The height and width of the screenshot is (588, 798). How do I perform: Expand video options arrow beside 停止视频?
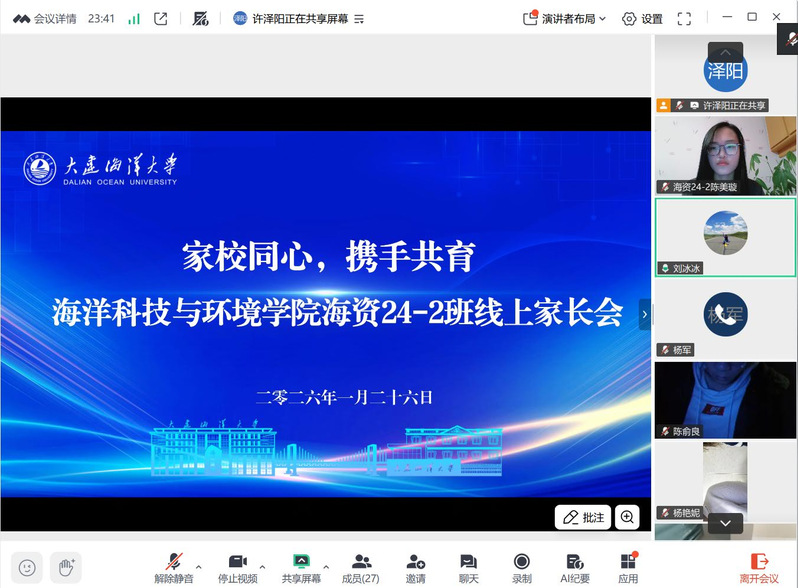pos(262,566)
